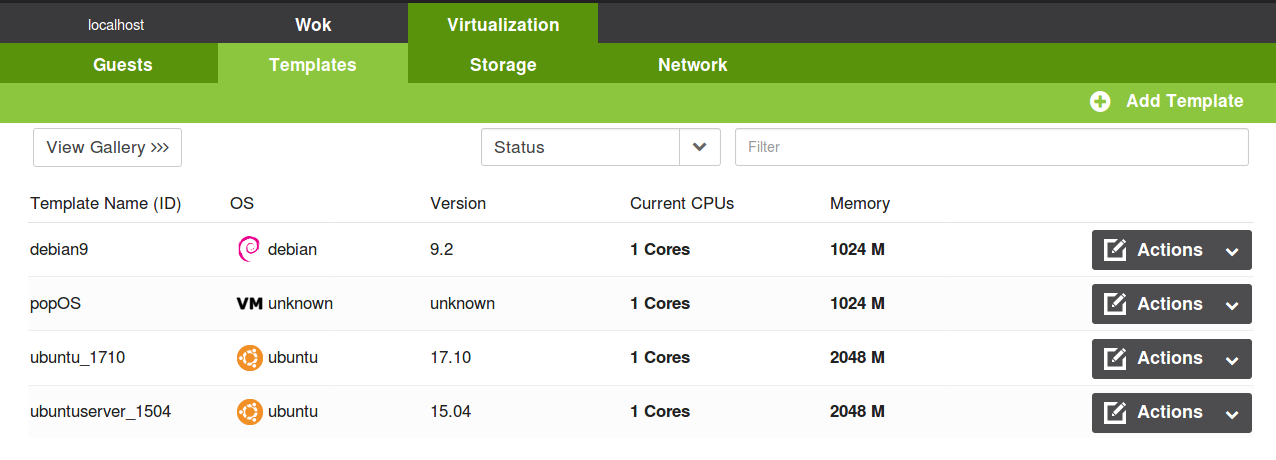Click the edit pencil icon on popOS Actions
This screenshot has width=1276, height=460.
click(1115, 304)
